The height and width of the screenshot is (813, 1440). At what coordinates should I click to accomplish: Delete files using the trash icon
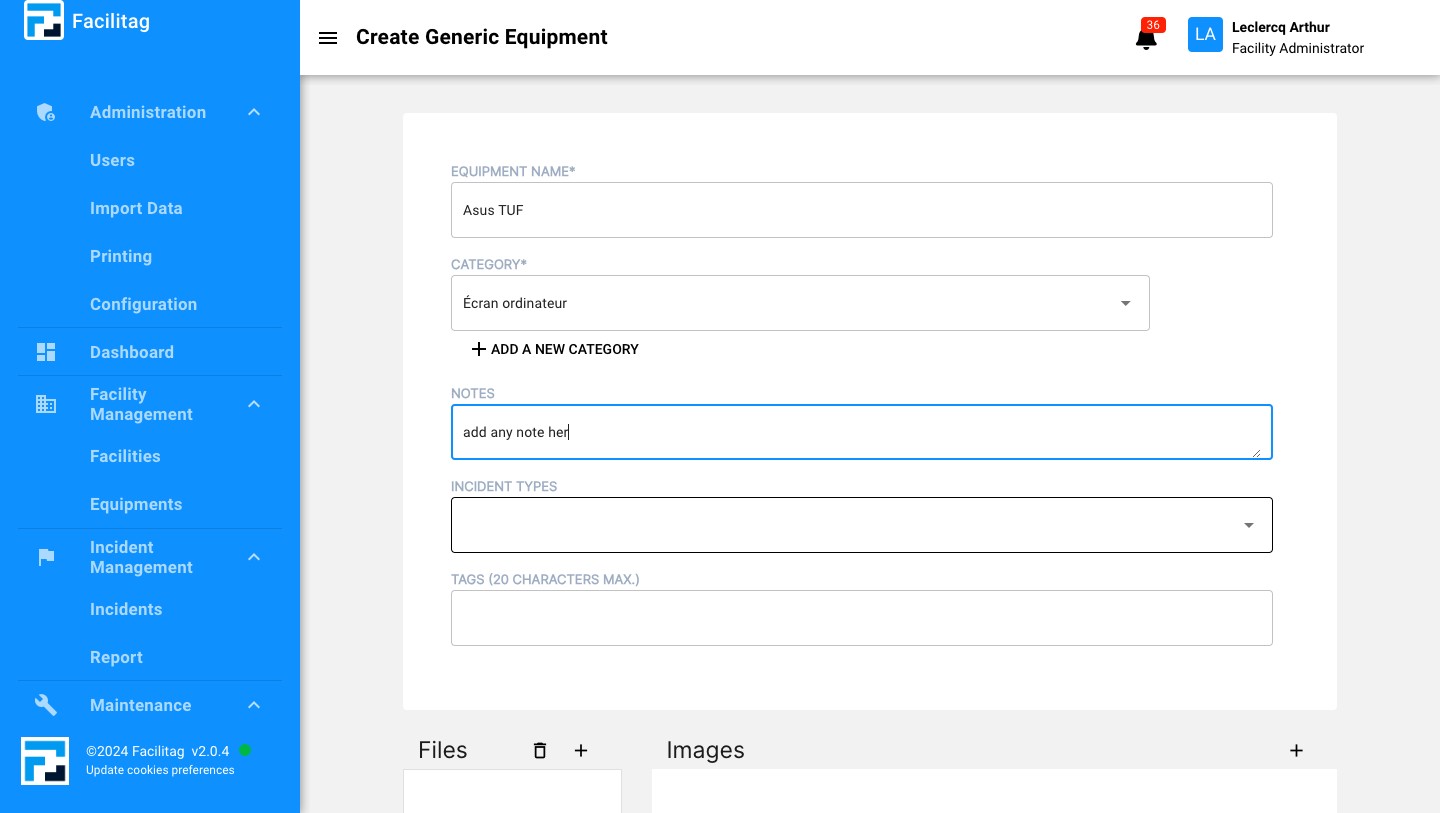pos(540,750)
